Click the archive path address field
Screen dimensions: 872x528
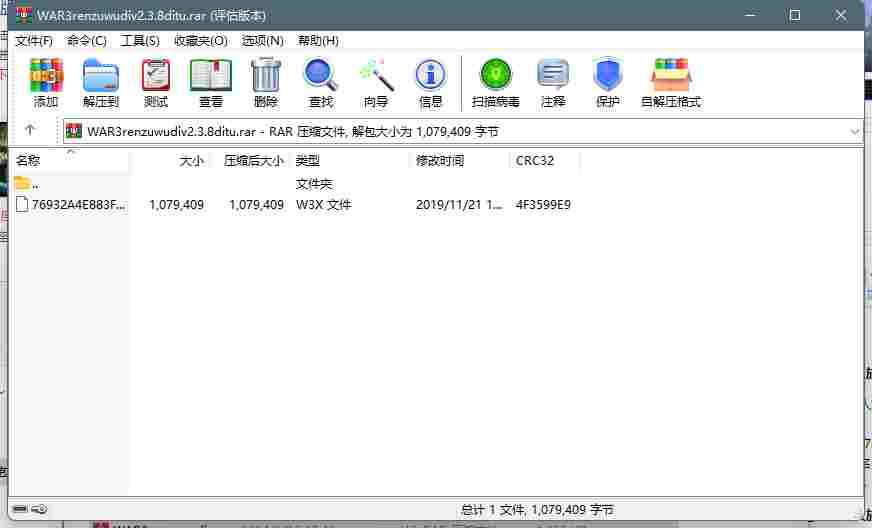point(463,132)
